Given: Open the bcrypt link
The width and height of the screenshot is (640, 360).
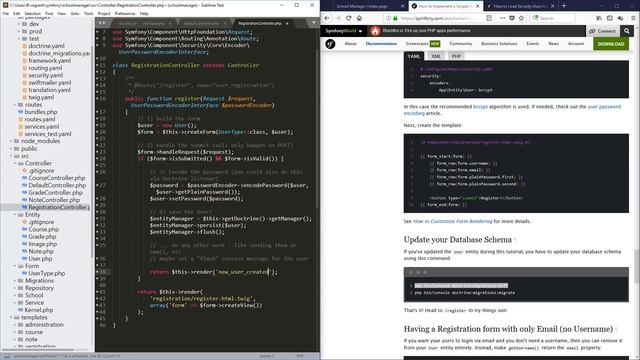Looking at the screenshot, I should 480,107.
